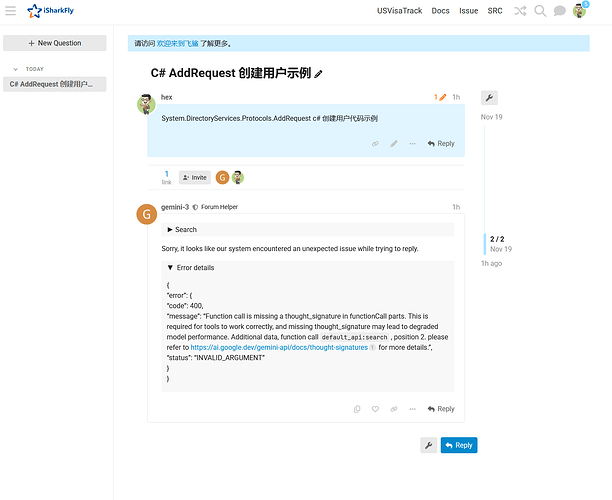
Task: Go to iSharkFly home logo
Action: [x=50, y=11]
